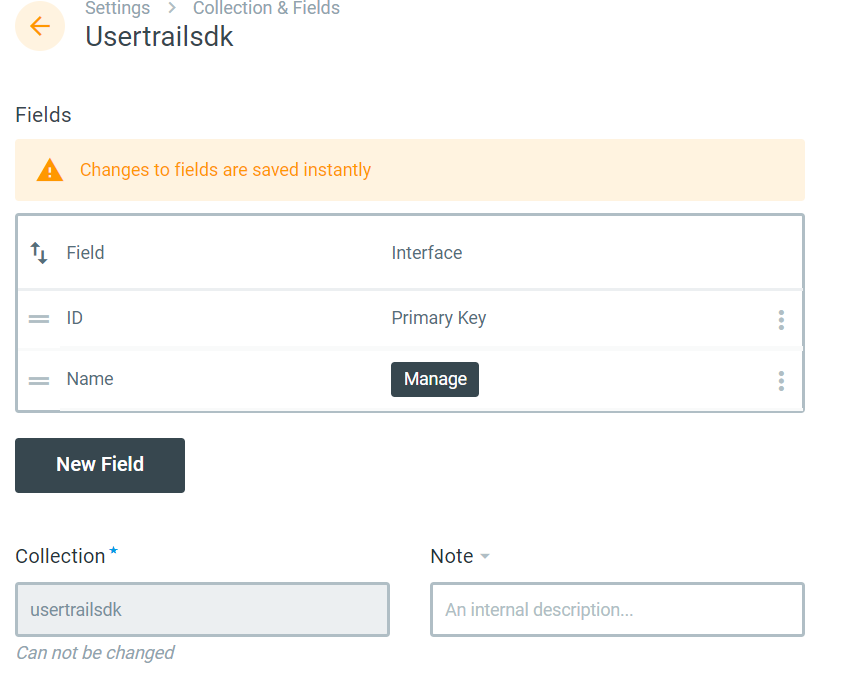Image resolution: width=851 pixels, height=698 pixels.
Task: Click the New Field button
Action: pos(99,465)
